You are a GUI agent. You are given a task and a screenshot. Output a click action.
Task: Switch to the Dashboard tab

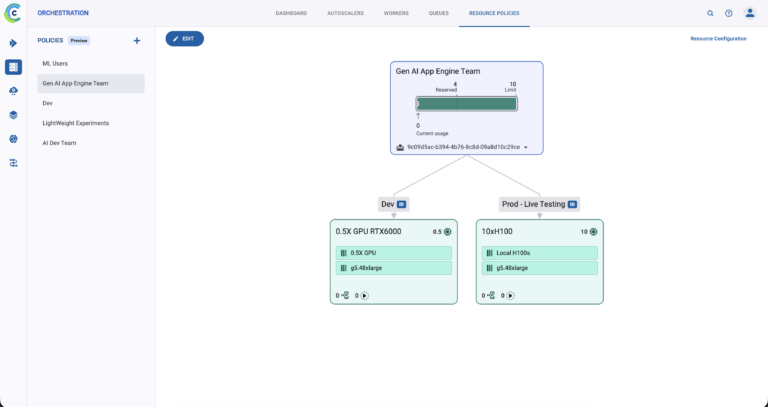pyautogui.click(x=291, y=13)
